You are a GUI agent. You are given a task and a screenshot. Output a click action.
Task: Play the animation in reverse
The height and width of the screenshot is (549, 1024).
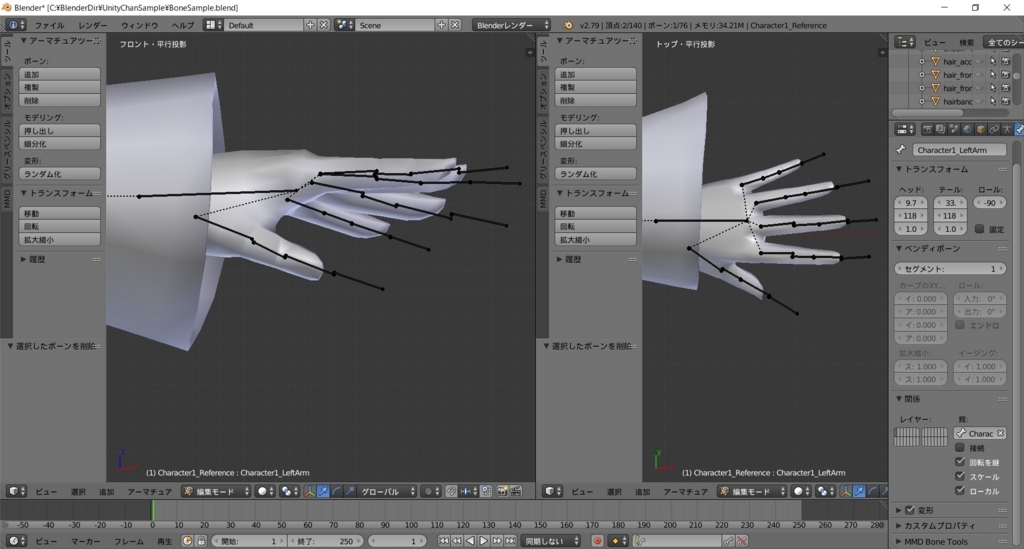tap(470, 541)
